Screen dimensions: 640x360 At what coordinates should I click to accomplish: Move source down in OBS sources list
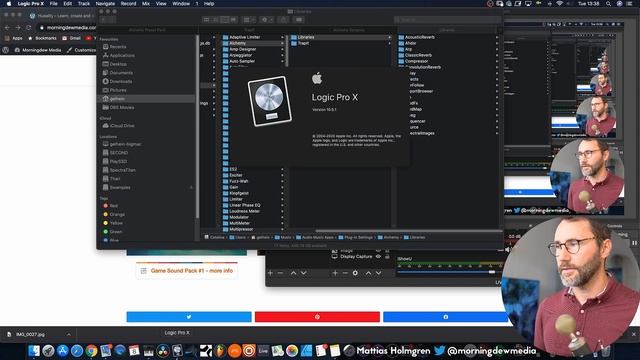[x=378, y=273]
